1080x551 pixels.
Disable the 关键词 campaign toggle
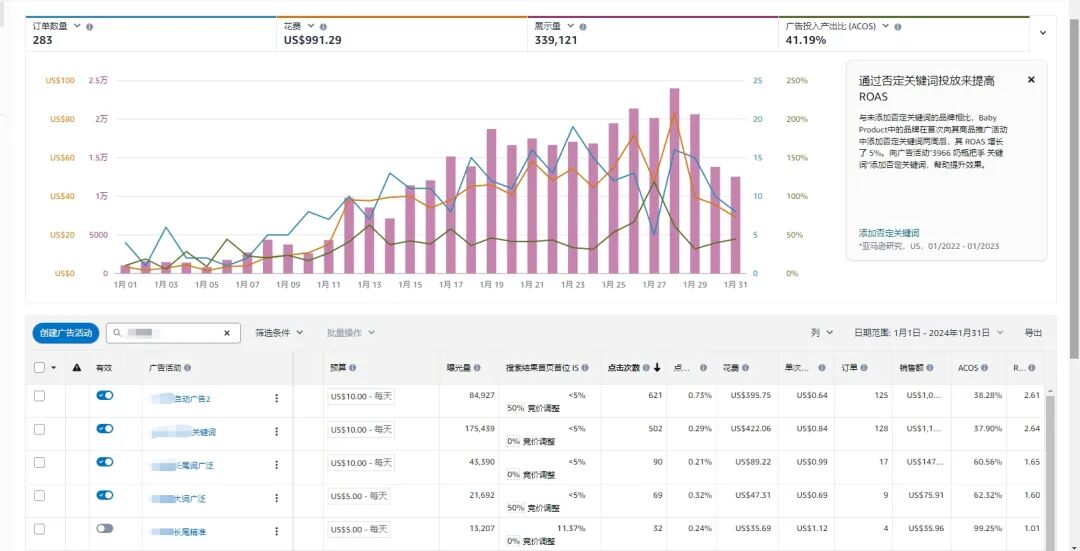tap(105, 428)
